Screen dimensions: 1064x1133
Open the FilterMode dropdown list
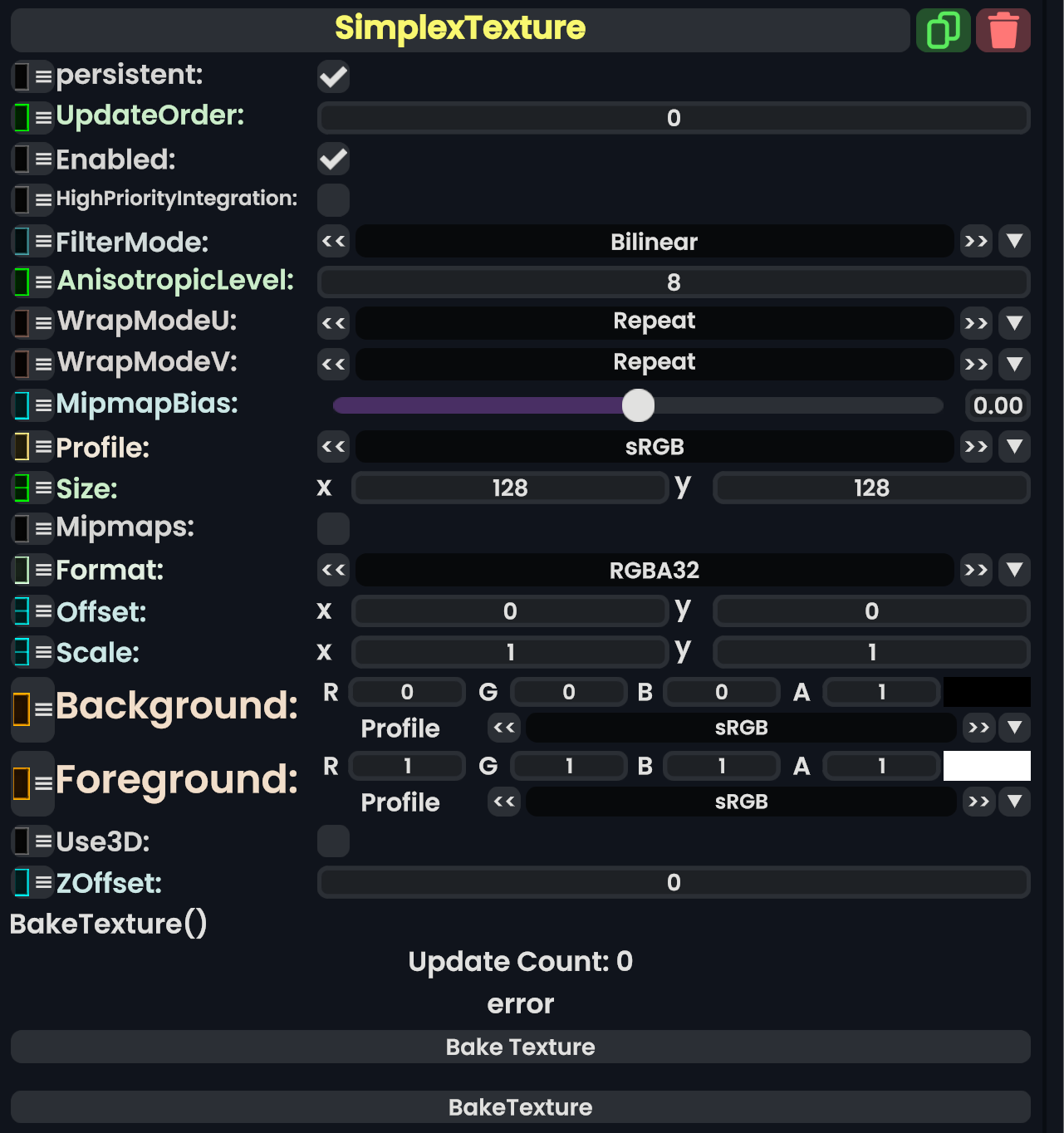coord(1014,242)
